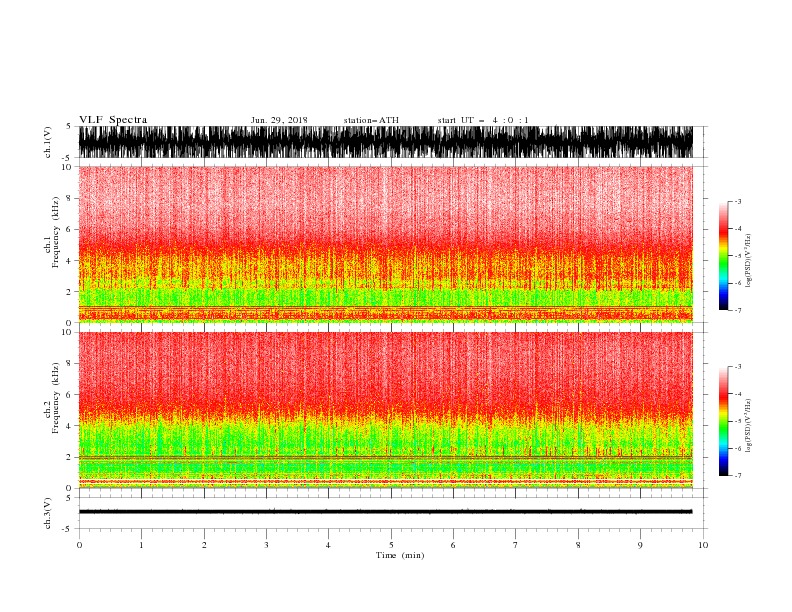The image size is (792, 612).
Task: Click the ch.2 color bar log(PSD) label
Action: click(749, 426)
